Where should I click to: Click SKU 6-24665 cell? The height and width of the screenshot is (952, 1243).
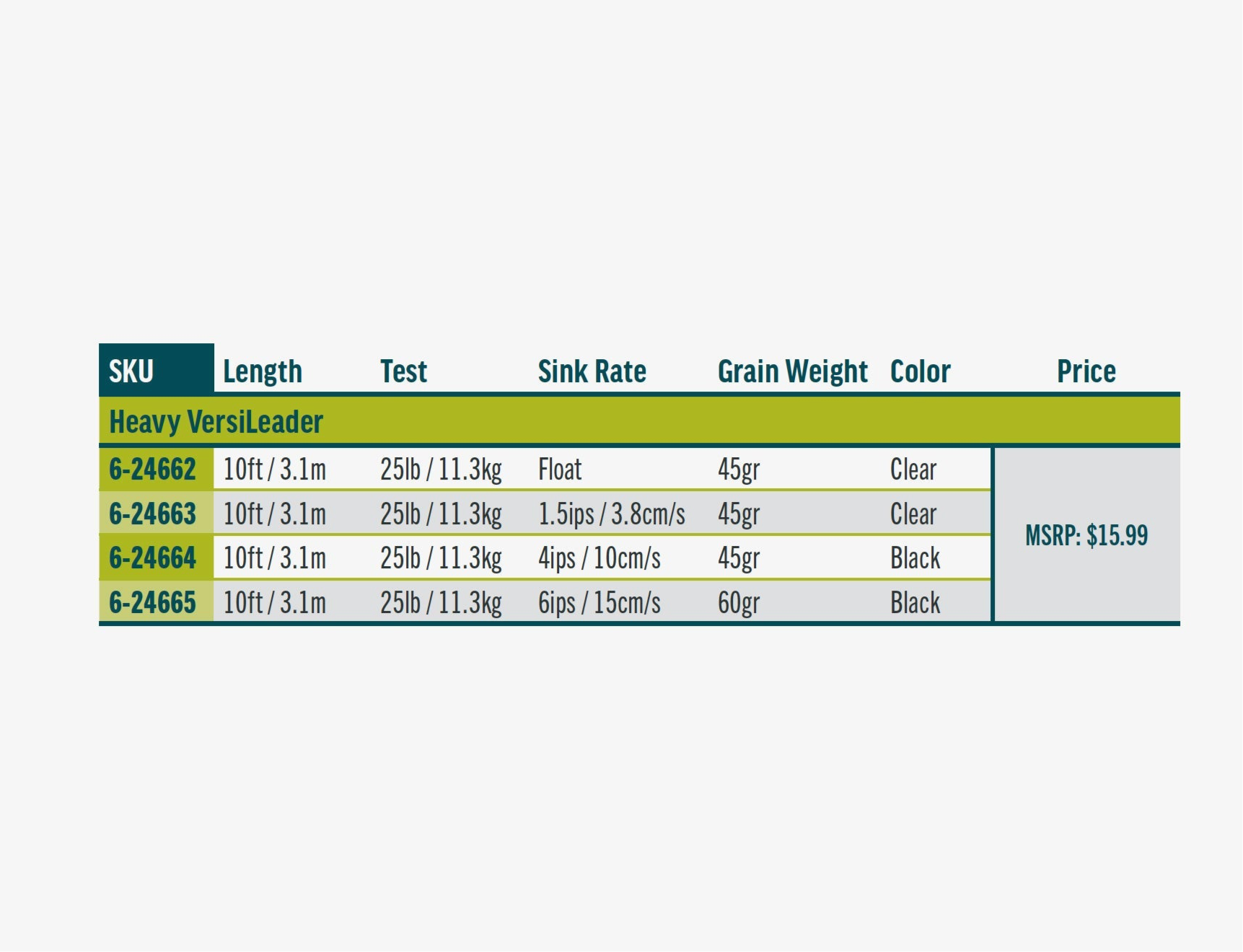[153, 602]
